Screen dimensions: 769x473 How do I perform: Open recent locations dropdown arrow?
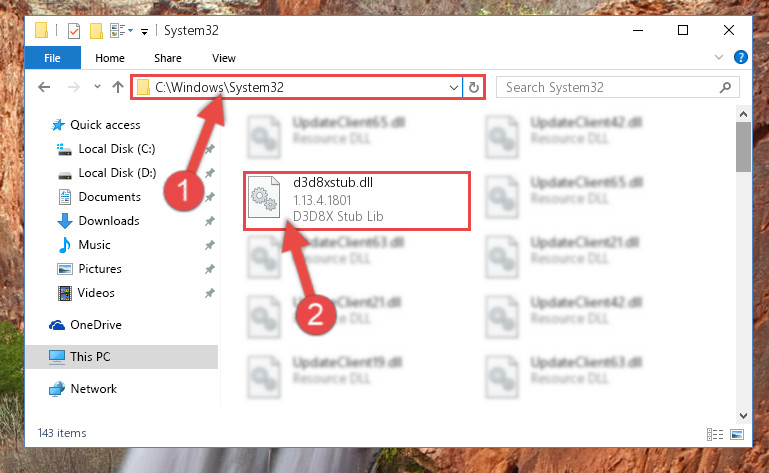coord(97,87)
